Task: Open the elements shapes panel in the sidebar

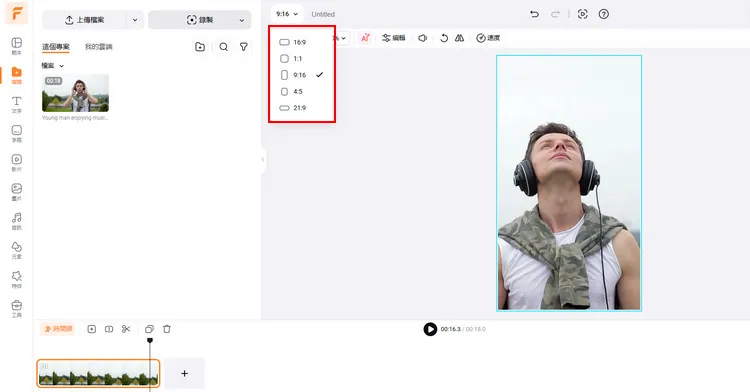Action: (16, 250)
